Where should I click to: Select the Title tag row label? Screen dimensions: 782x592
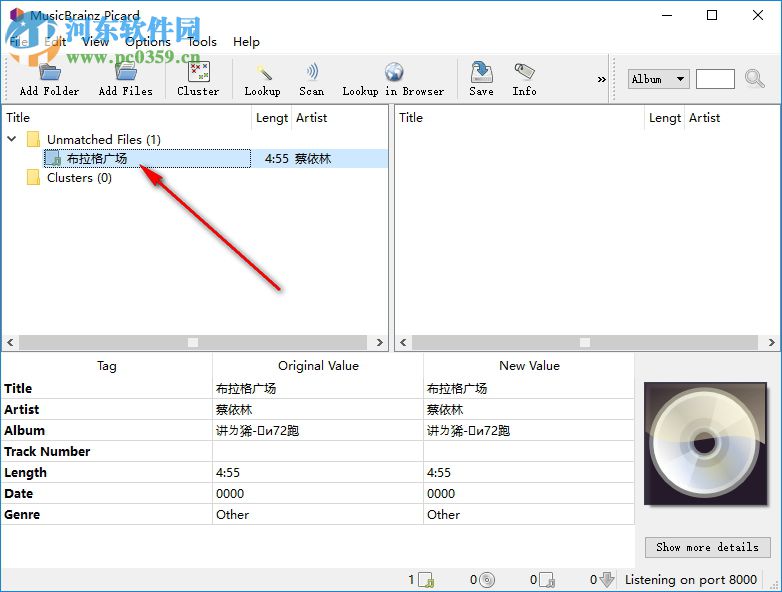(x=18, y=389)
